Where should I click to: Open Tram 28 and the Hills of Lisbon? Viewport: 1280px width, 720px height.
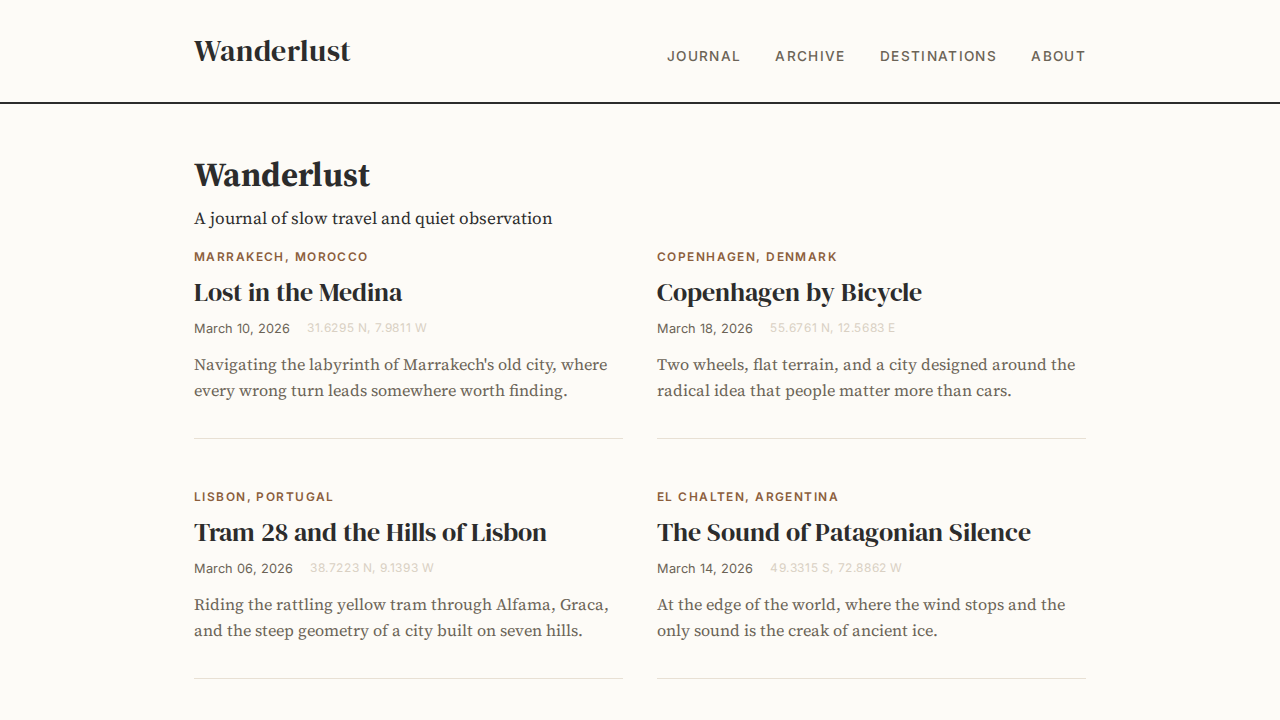[370, 533]
